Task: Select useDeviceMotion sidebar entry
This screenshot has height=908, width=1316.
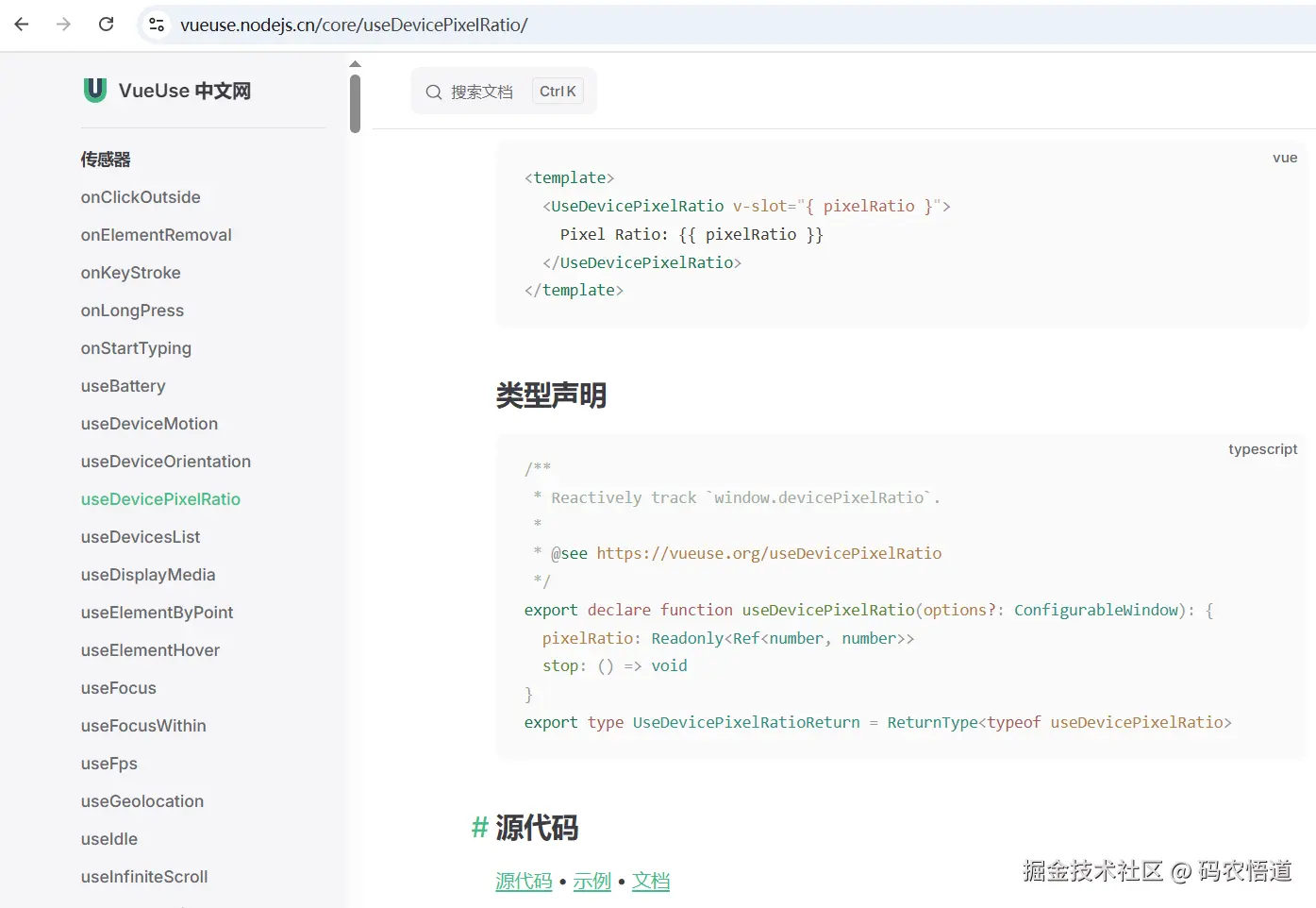Action: pos(149,424)
